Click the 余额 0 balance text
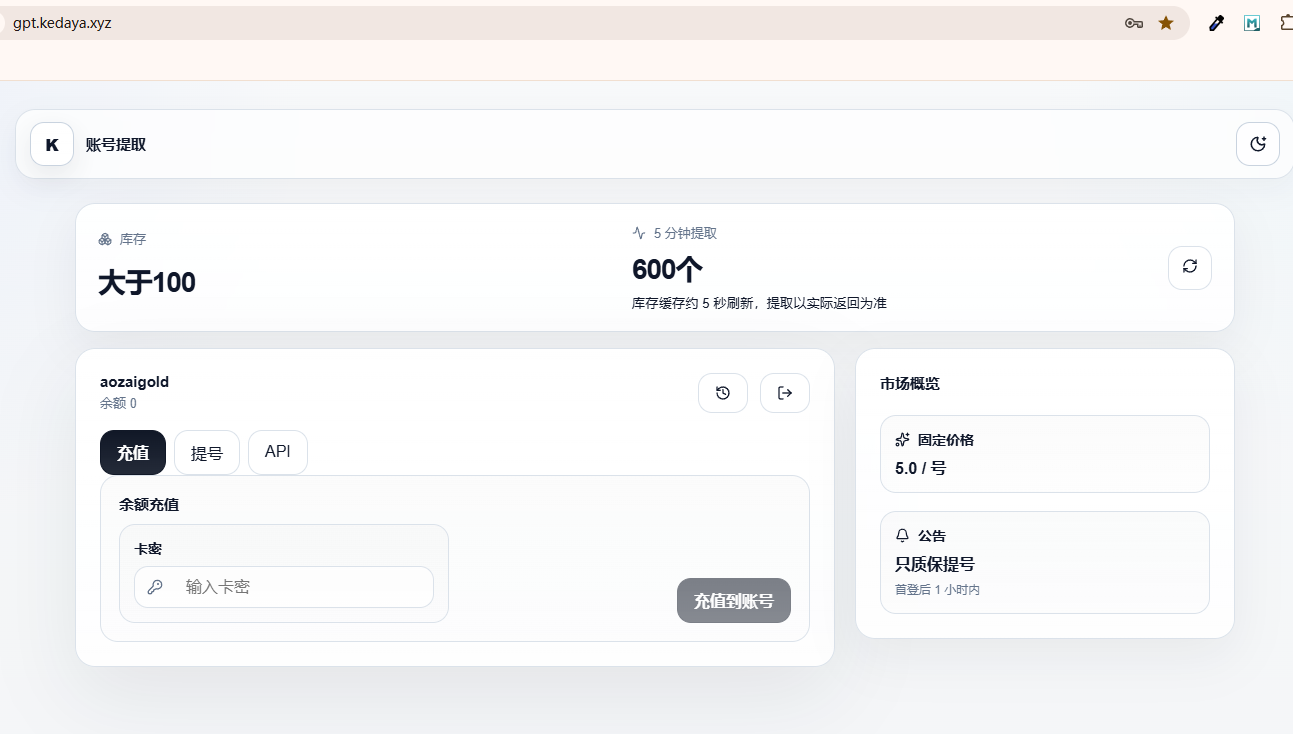 tap(118, 404)
